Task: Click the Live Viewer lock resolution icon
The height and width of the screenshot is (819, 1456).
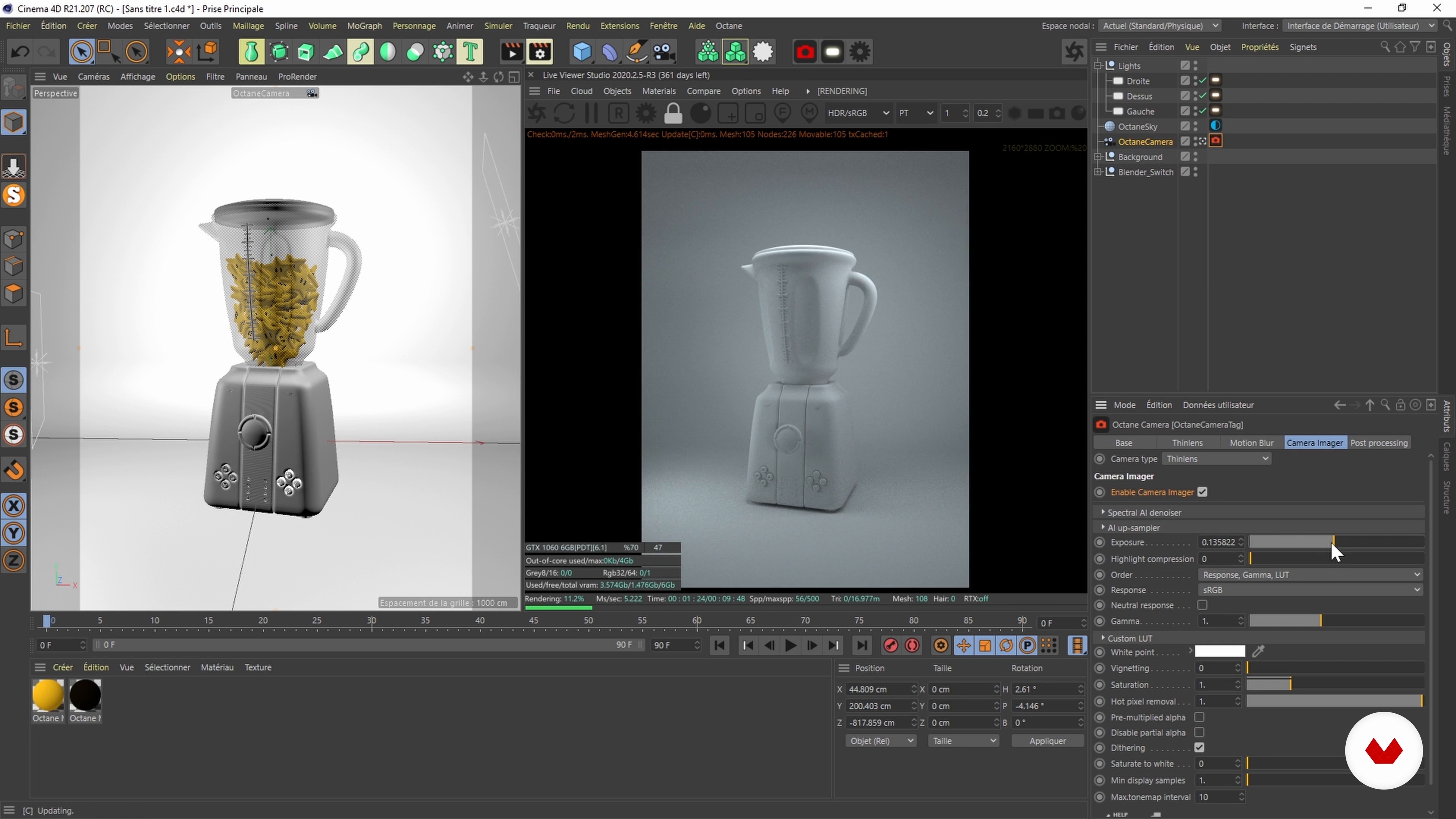Action: click(673, 113)
